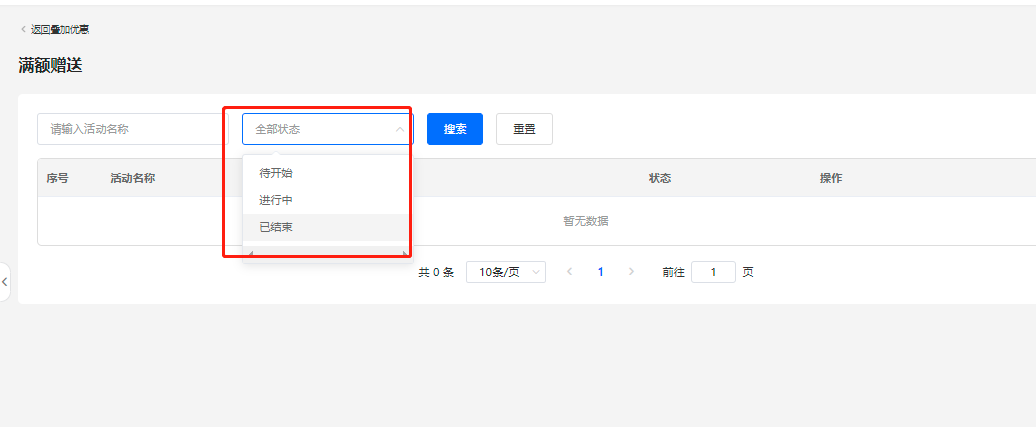Click dropdown list scrollbar left arrow
This screenshot has width=1036, height=427.
[250, 254]
